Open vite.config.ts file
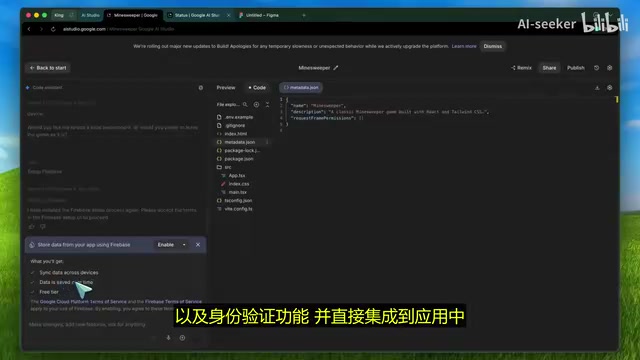The width and height of the screenshot is (640, 360). 238,209
